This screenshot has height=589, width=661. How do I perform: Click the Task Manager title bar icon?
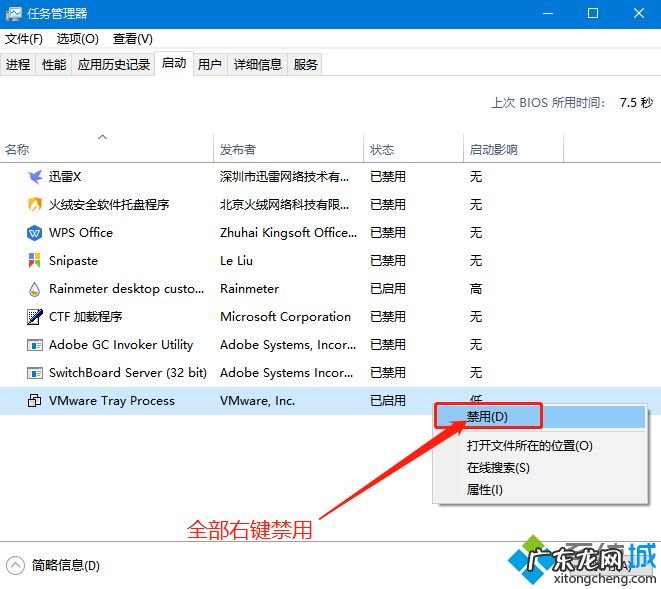click(13, 13)
